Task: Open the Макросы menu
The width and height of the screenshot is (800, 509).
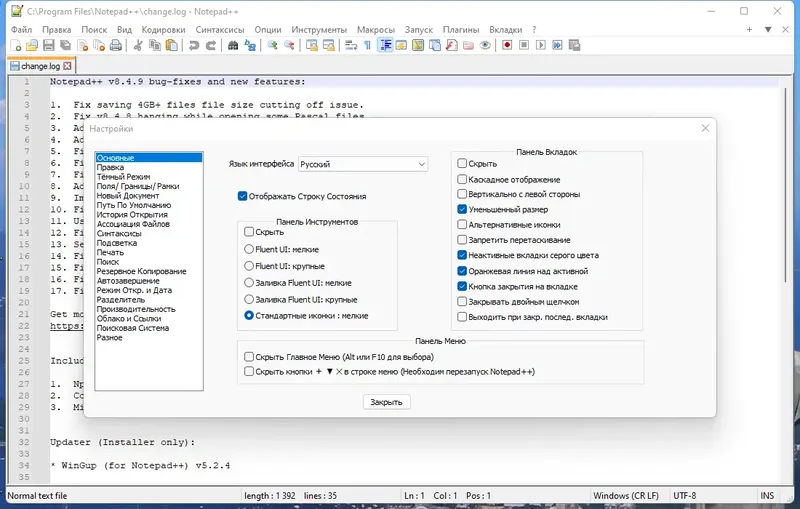Action: (x=376, y=30)
